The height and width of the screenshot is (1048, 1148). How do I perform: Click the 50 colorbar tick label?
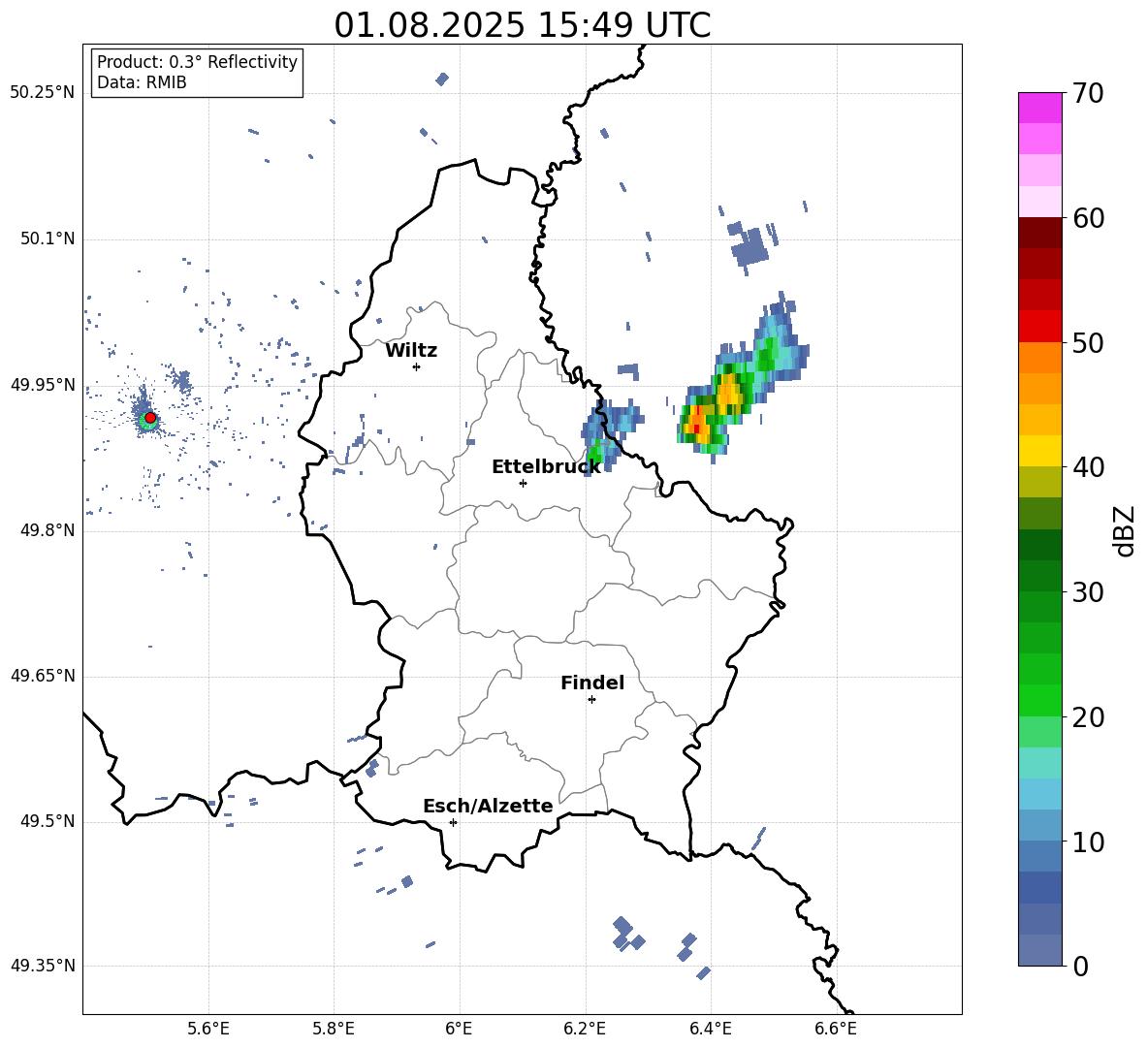(x=1088, y=343)
